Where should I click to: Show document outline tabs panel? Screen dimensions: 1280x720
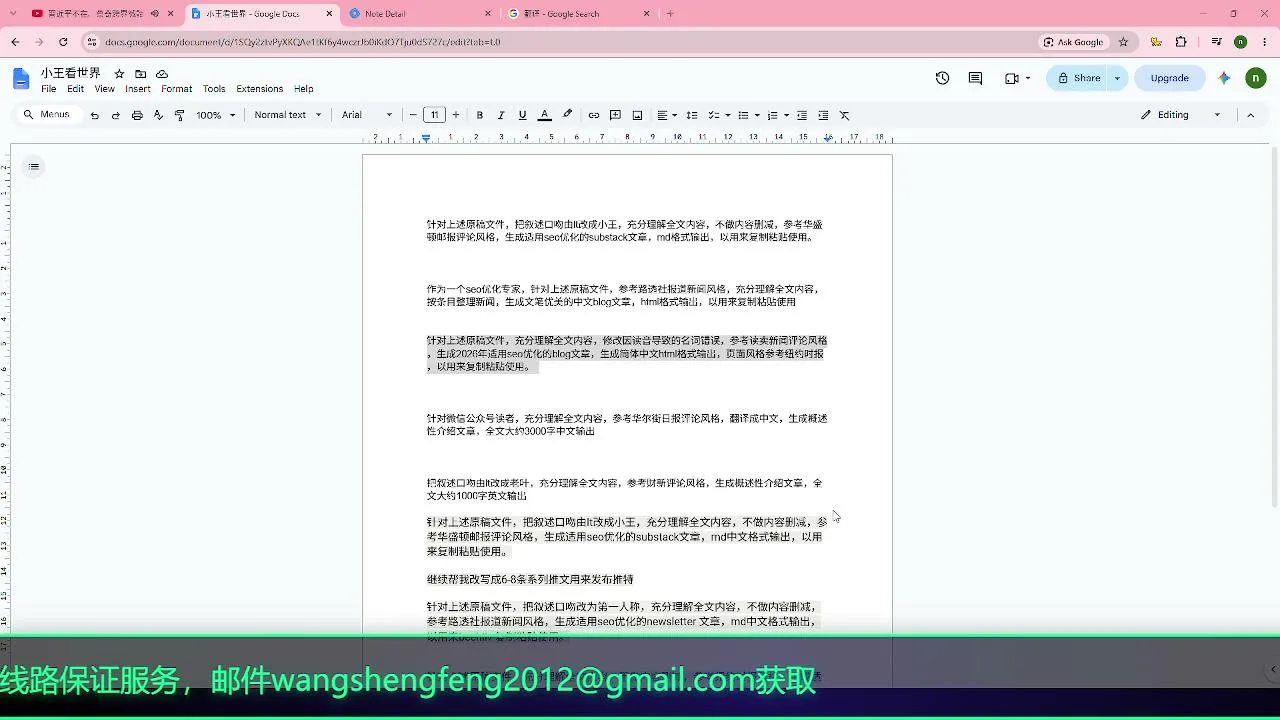[34, 167]
